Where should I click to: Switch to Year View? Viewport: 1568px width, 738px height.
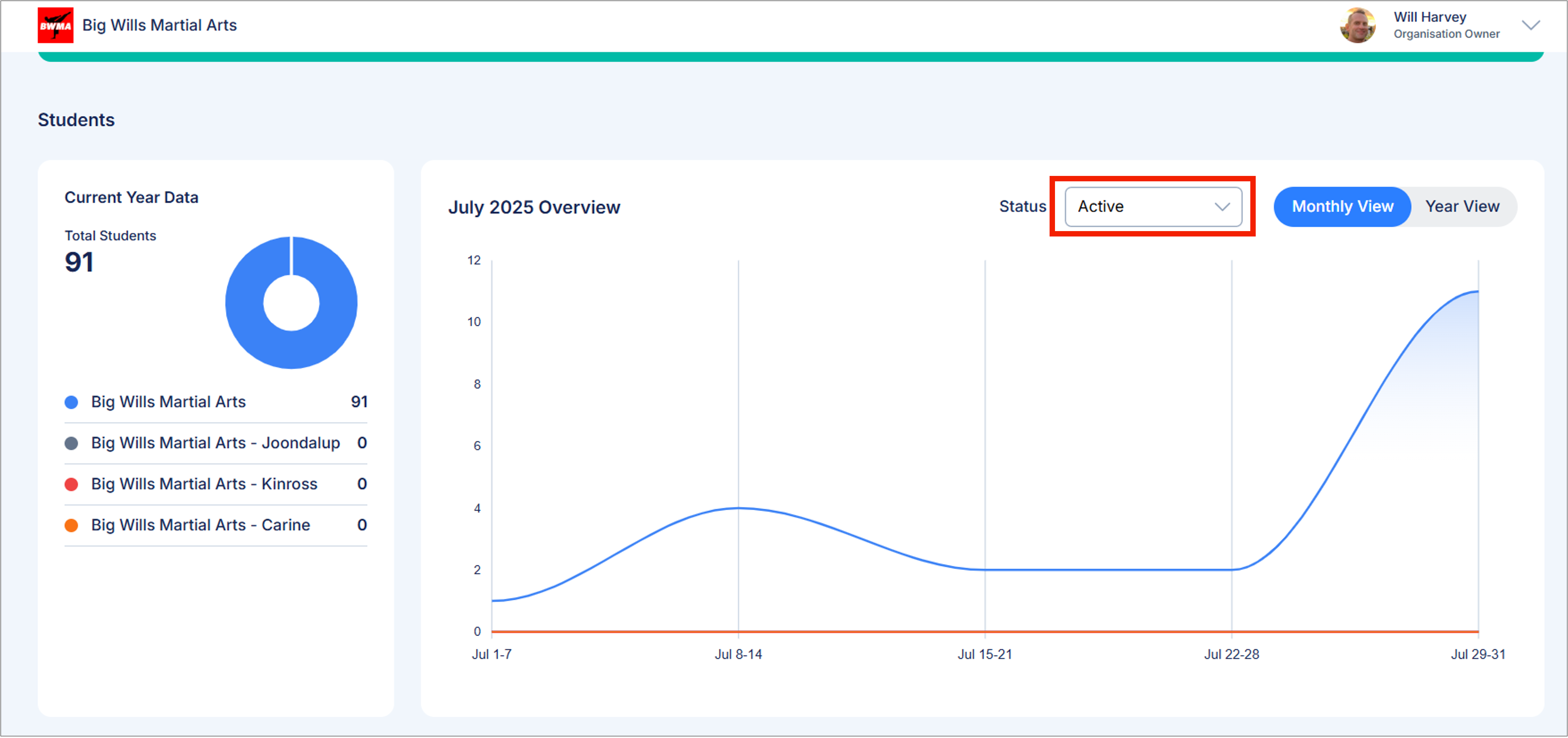point(1462,206)
